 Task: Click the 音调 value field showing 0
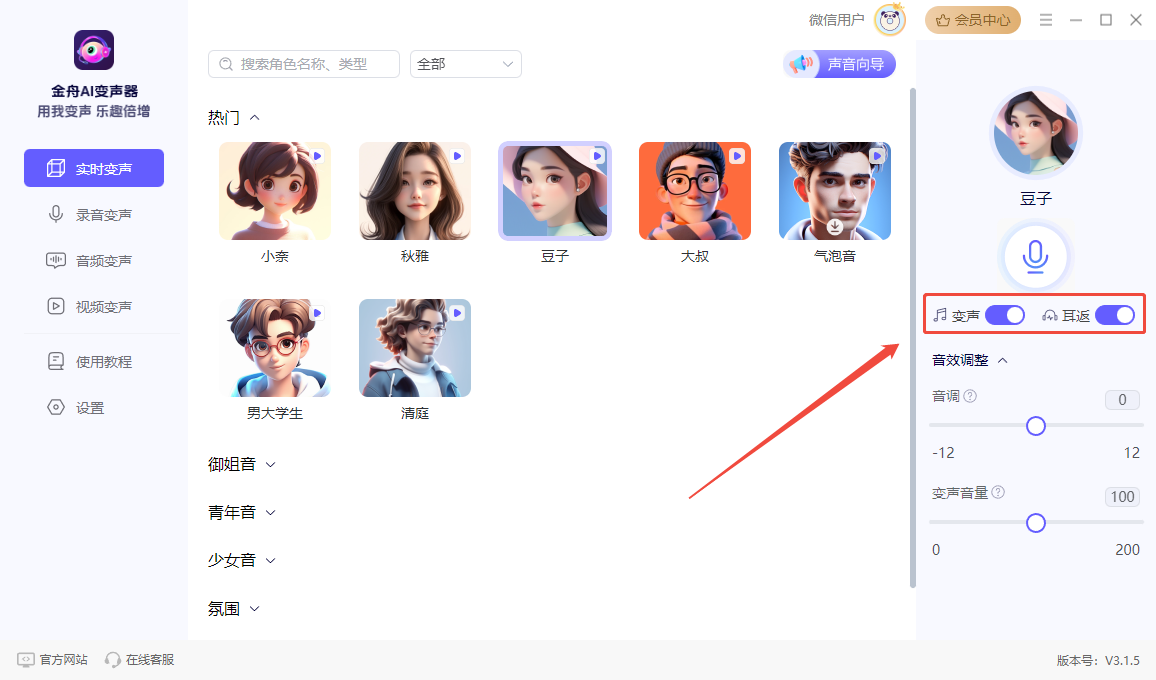[x=1122, y=400]
